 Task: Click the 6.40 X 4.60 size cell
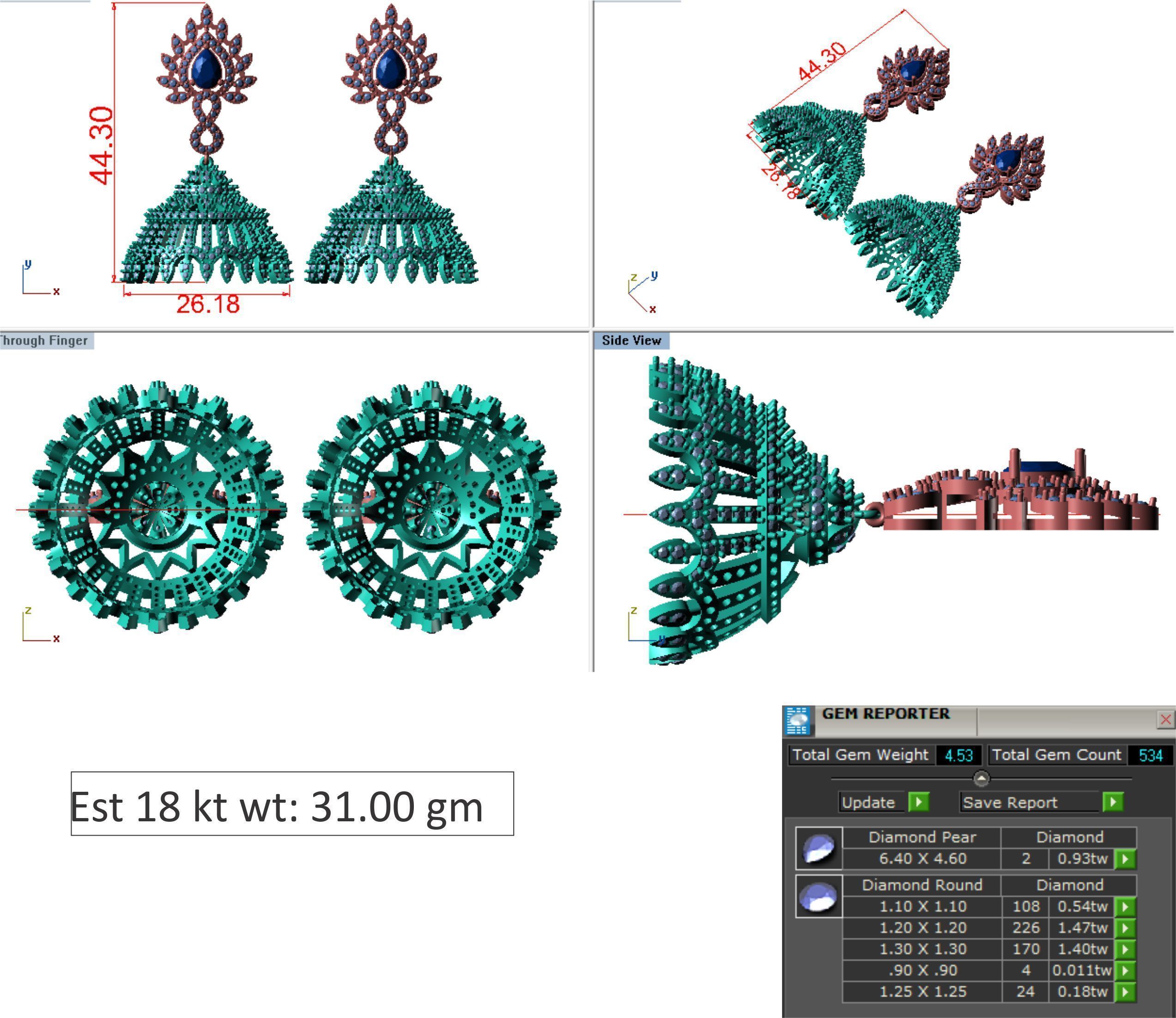(x=922, y=859)
